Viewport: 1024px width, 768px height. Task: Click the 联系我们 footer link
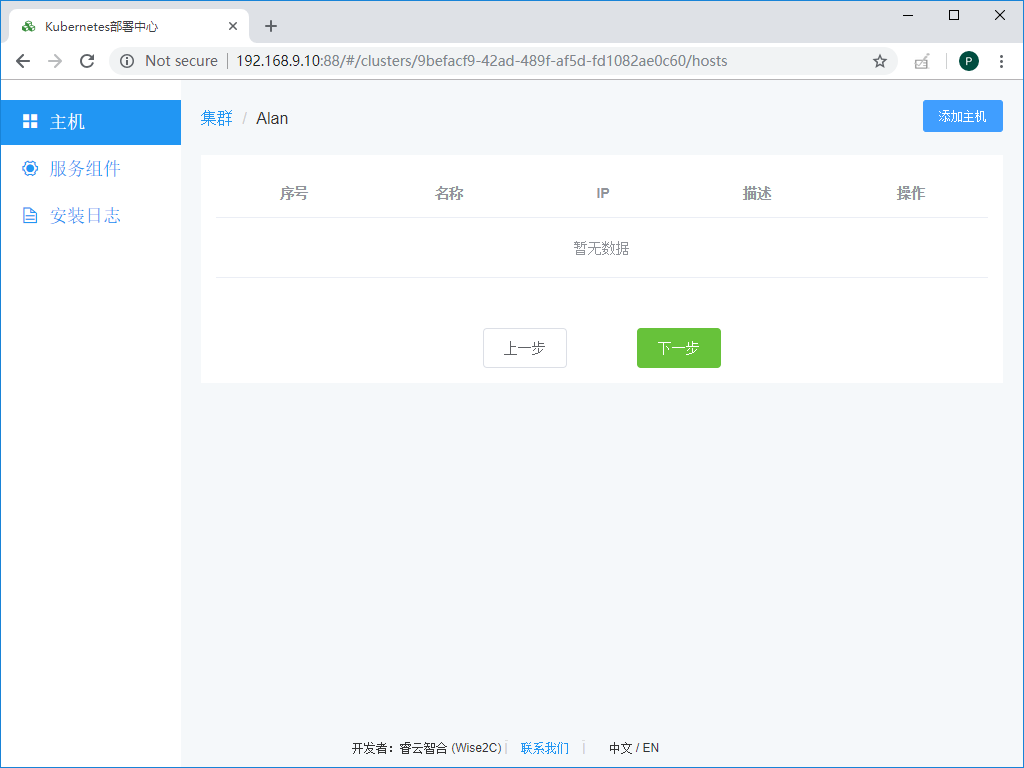(x=544, y=748)
